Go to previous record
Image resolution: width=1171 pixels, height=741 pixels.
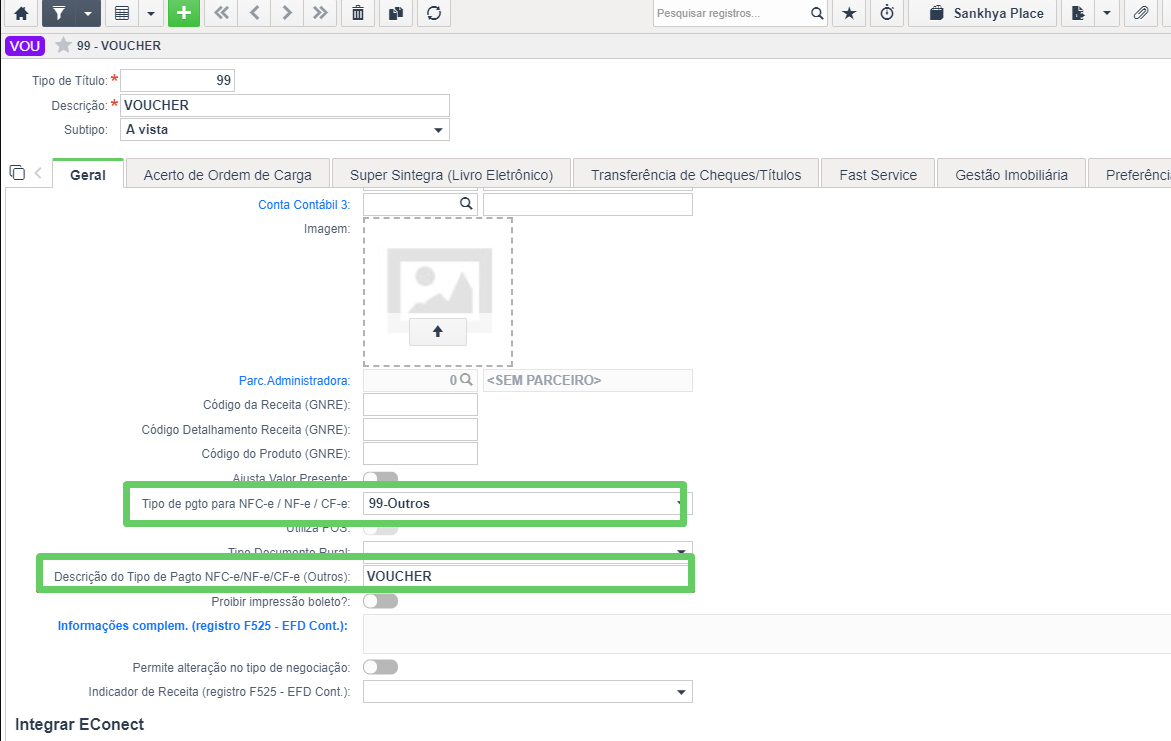[255, 13]
